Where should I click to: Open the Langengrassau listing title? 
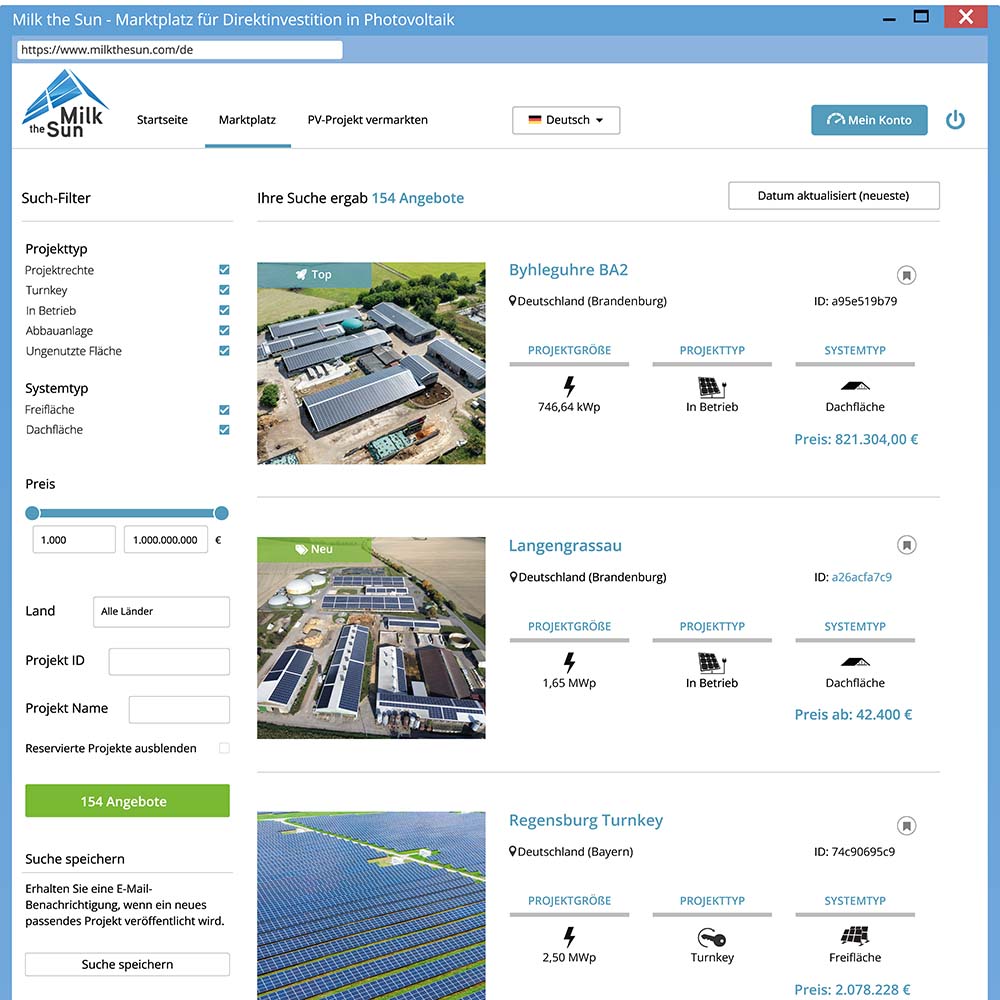[565, 546]
